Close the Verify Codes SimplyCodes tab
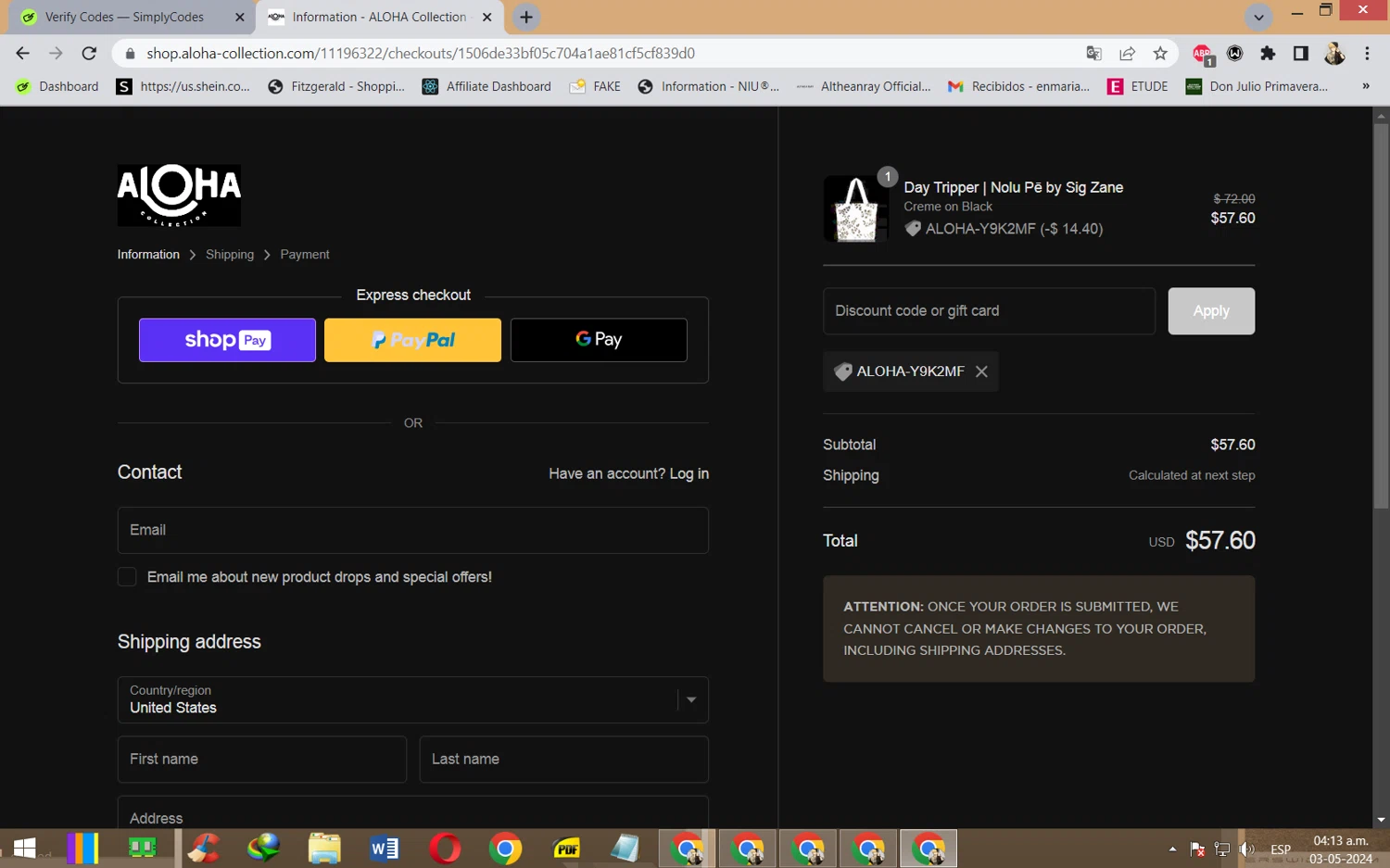The height and width of the screenshot is (868, 1390). pos(240,17)
